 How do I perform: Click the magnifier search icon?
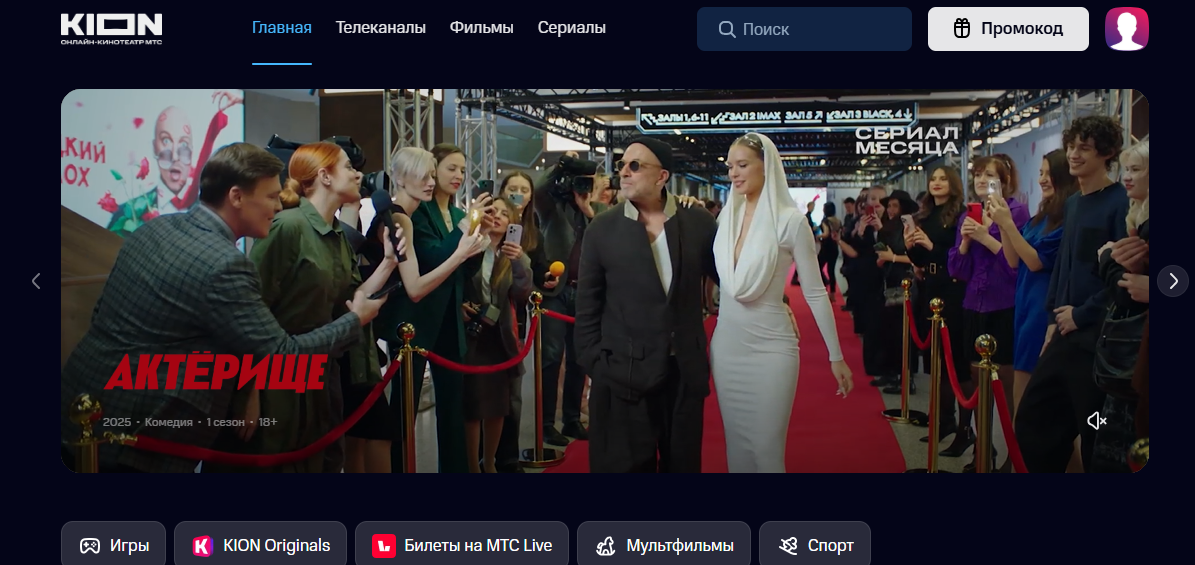tap(726, 30)
